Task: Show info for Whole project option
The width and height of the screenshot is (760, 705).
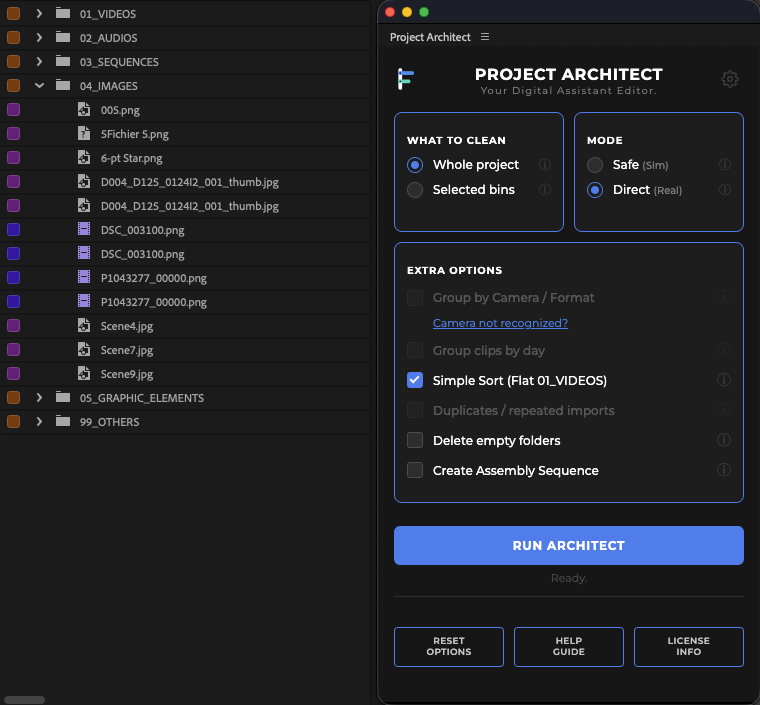Action: coord(545,165)
